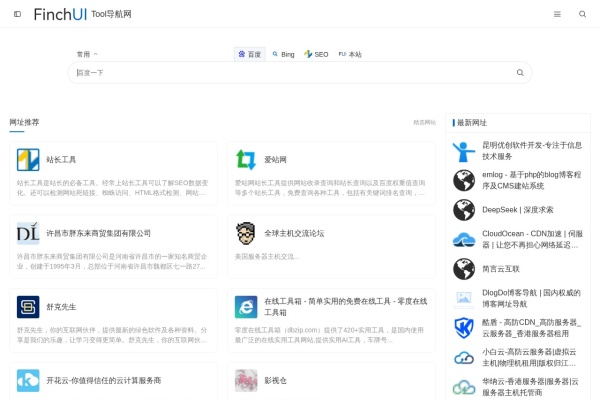This screenshot has height=400, width=600.
Task: Open DeepSeek | 深度求索 link
Action: 518,210
